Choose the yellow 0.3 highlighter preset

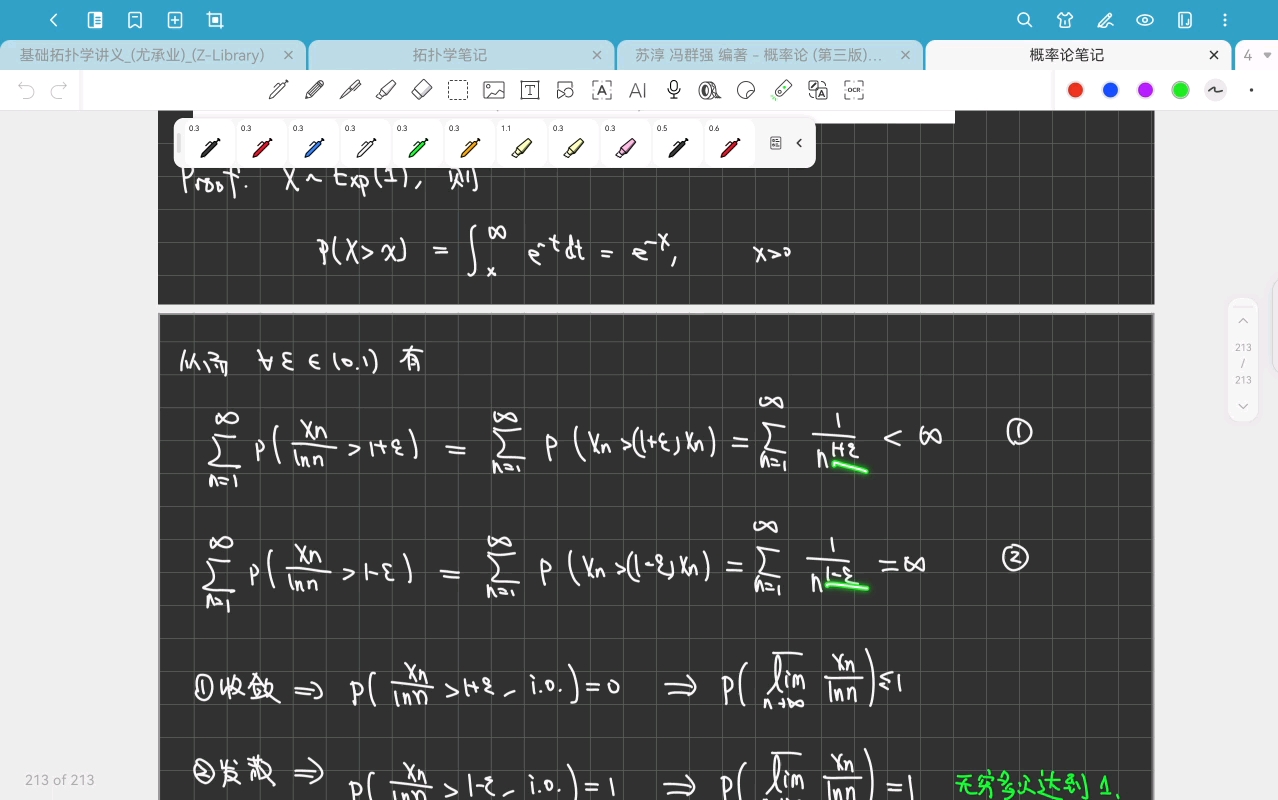coord(574,143)
